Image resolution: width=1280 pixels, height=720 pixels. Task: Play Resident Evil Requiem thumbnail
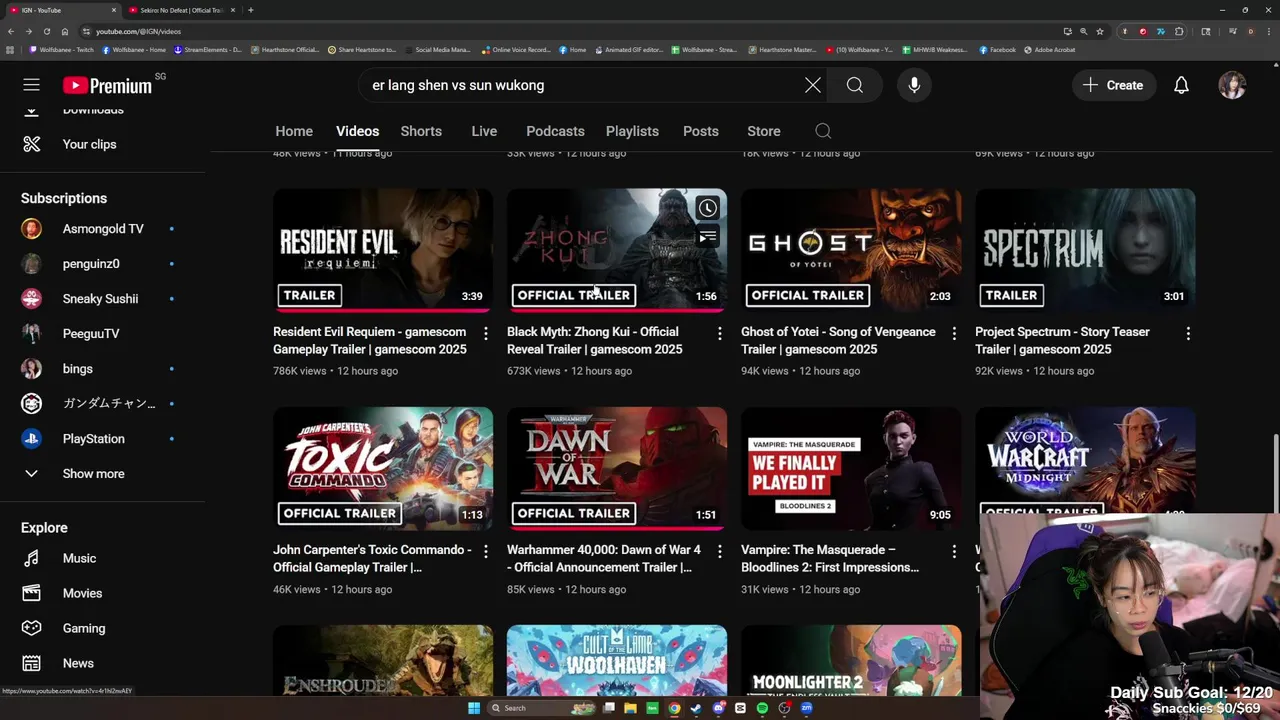click(383, 250)
